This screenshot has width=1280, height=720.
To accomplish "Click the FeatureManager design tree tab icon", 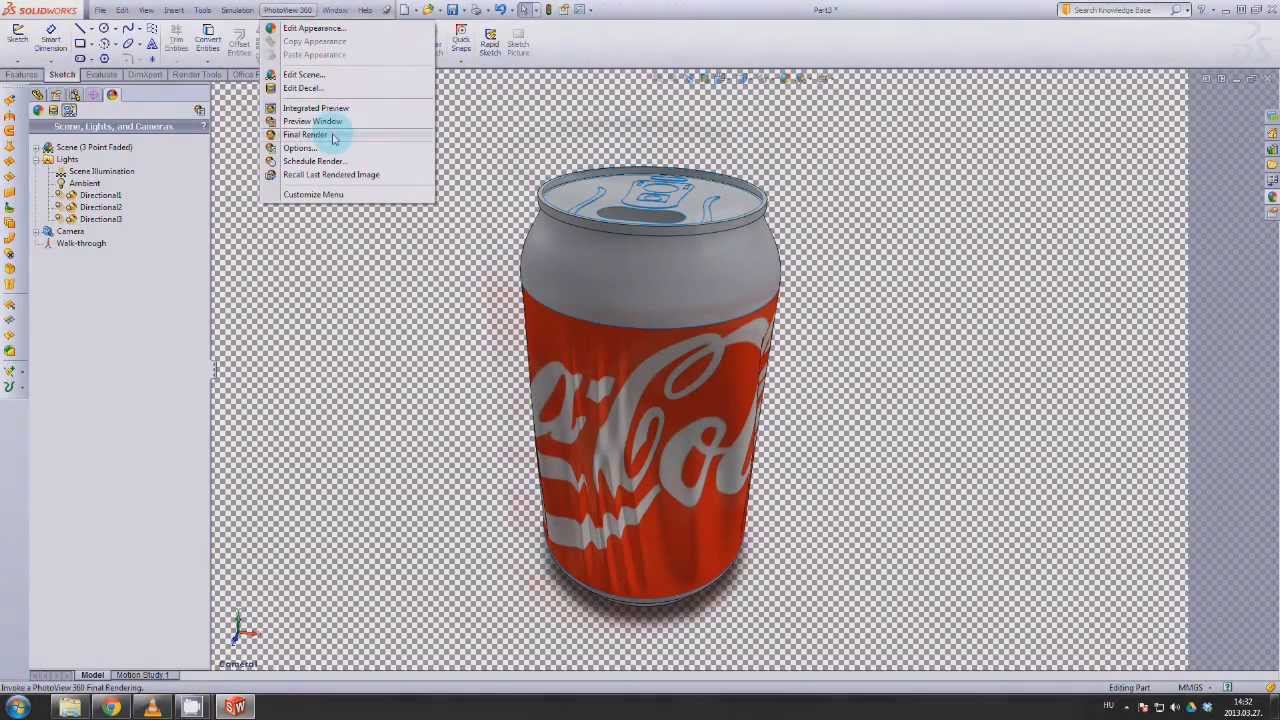I will coord(38,95).
